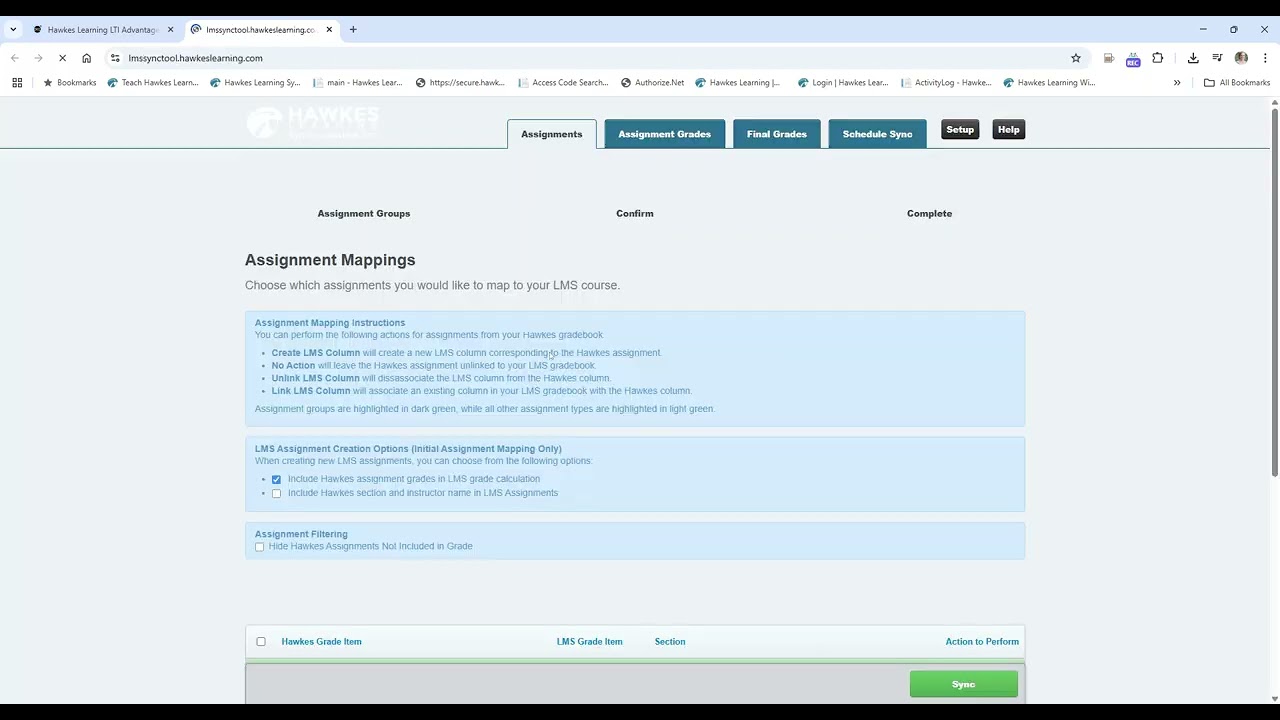Open a new browser tab
1280x720 pixels.
[x=353, y=30]
